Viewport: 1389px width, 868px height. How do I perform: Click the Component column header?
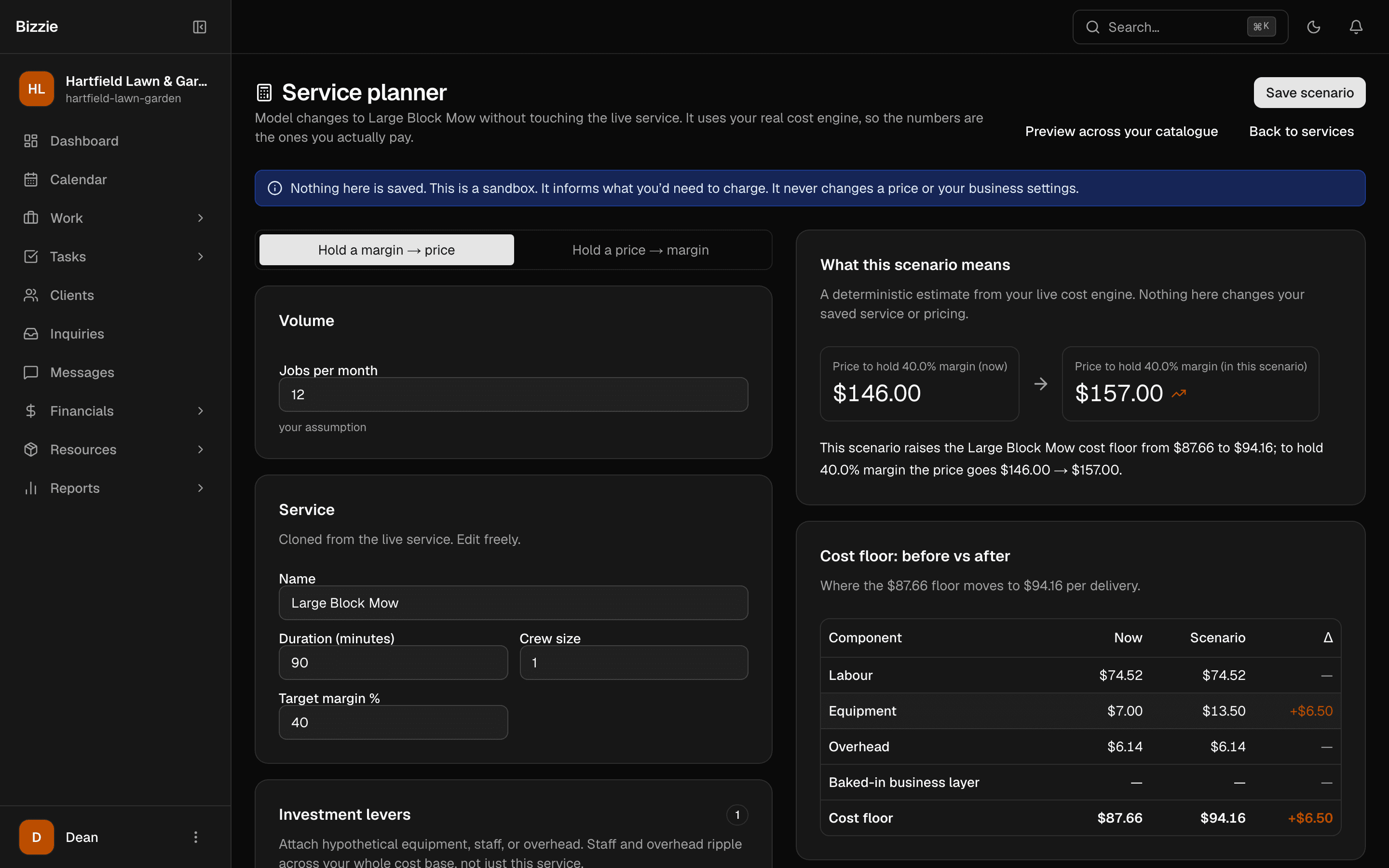(x=865, y=638)
